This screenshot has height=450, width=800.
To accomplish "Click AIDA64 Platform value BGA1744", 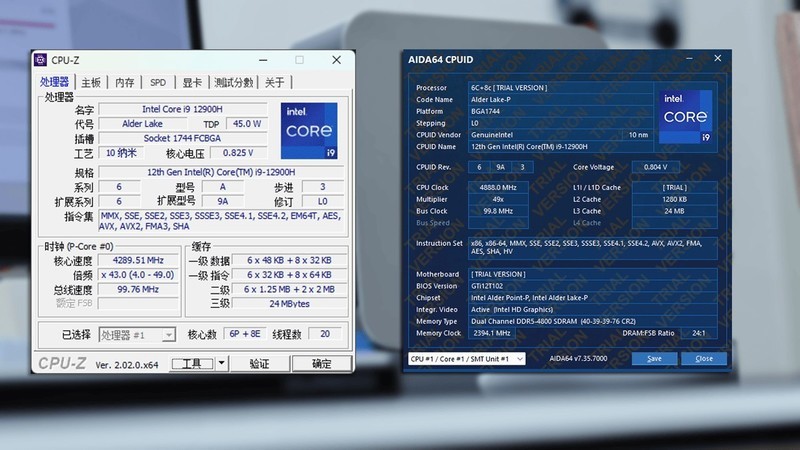I will click(560, 111).
